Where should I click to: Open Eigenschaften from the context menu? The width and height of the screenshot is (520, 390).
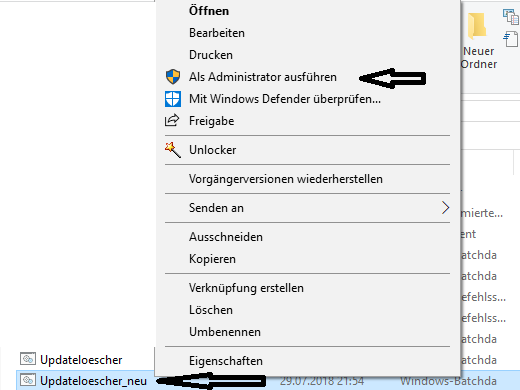(226, 361)
